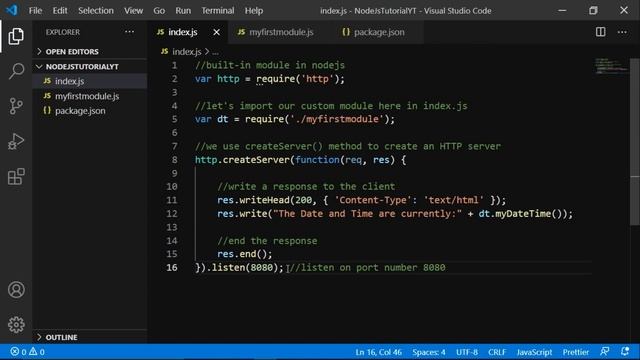
Task: Click the errors count icon in status bar
Action: coord(15,351)
